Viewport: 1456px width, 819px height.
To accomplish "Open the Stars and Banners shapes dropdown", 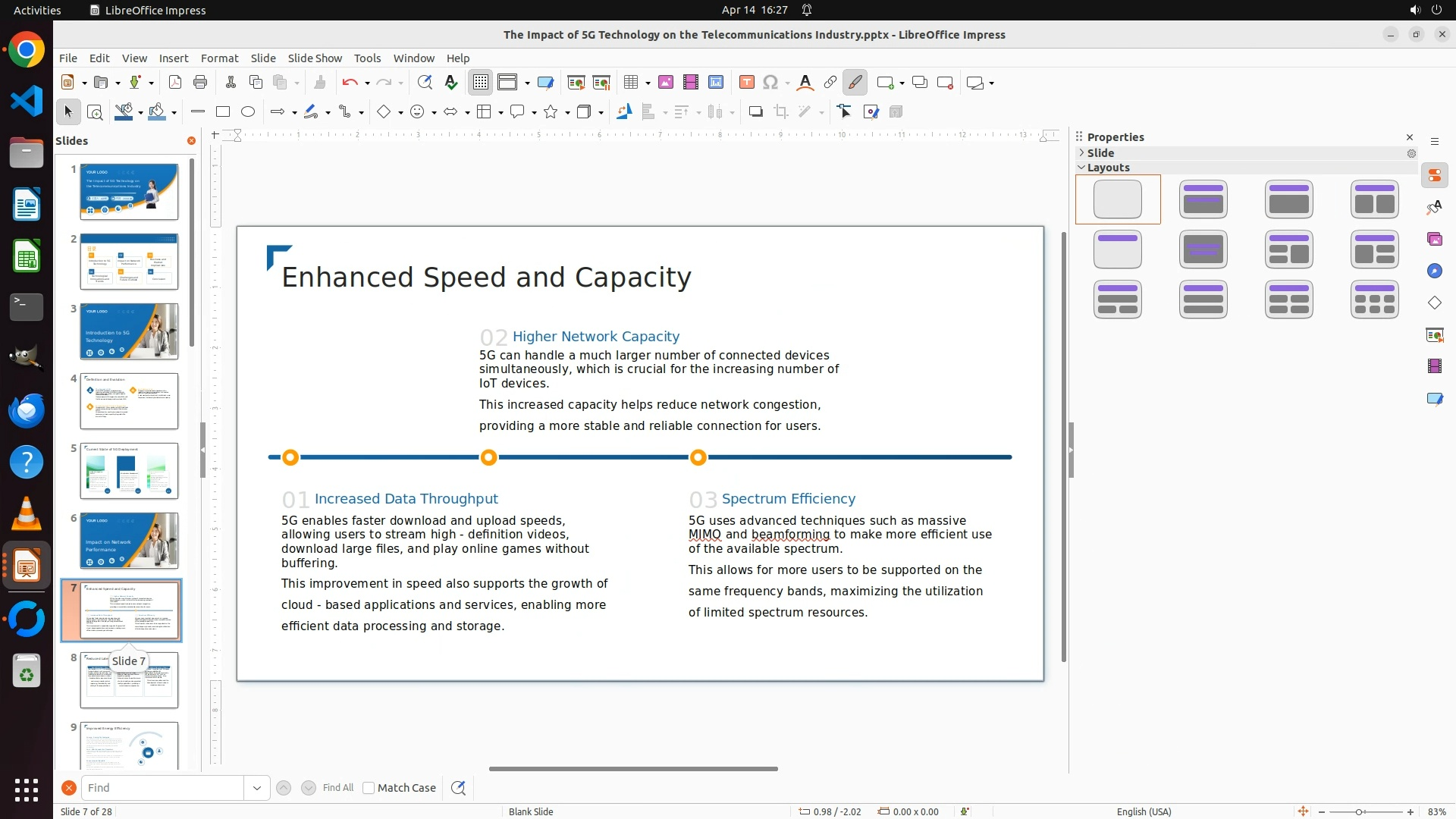I will (x=568, y=112).
